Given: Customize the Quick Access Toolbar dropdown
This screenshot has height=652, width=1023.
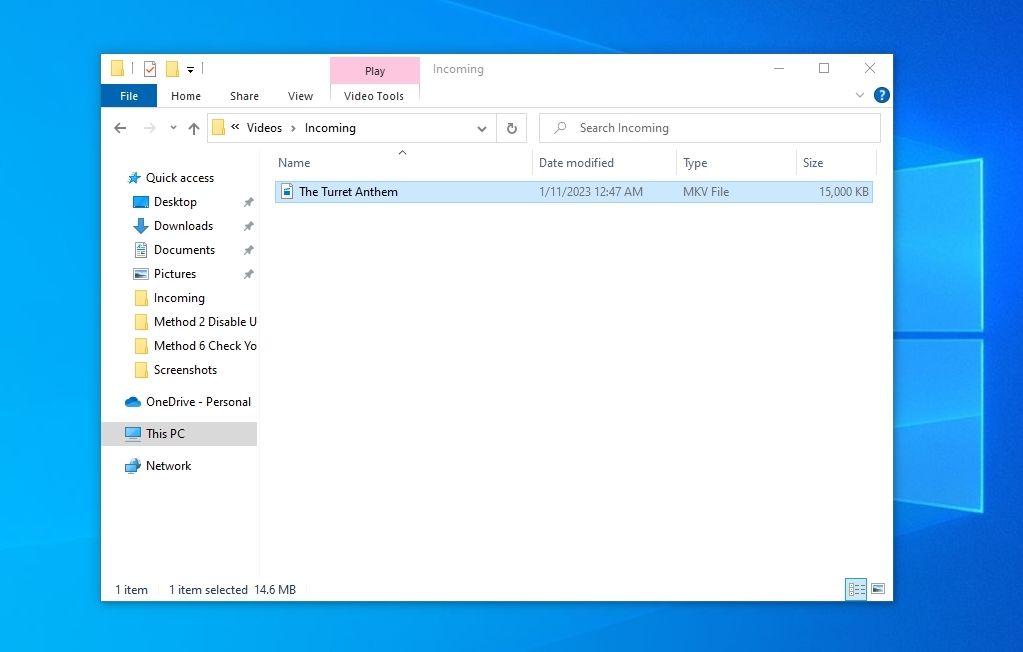Looking at the screenshot, I should 190,68.
